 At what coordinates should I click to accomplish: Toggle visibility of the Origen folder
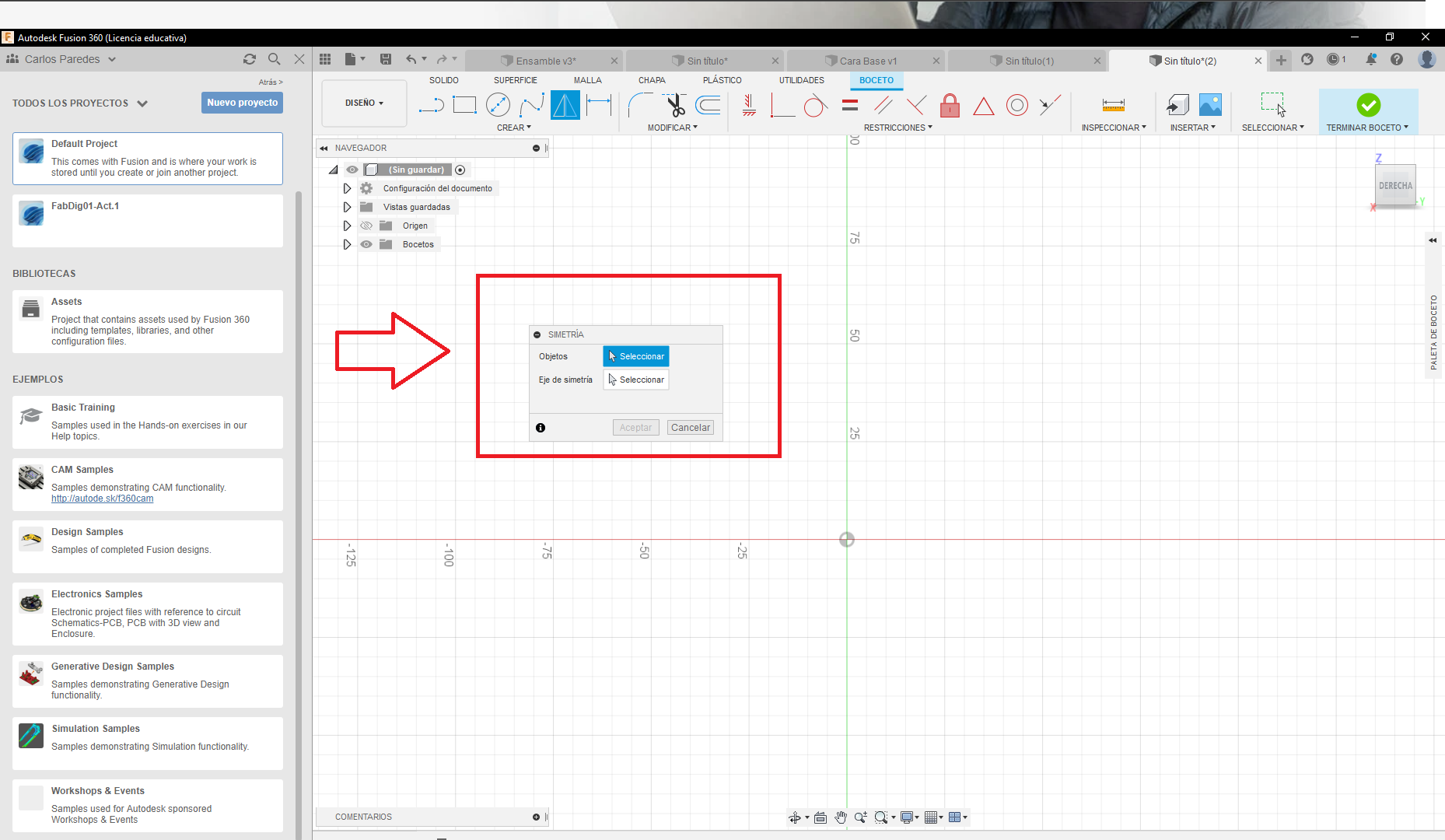(366, 226)
